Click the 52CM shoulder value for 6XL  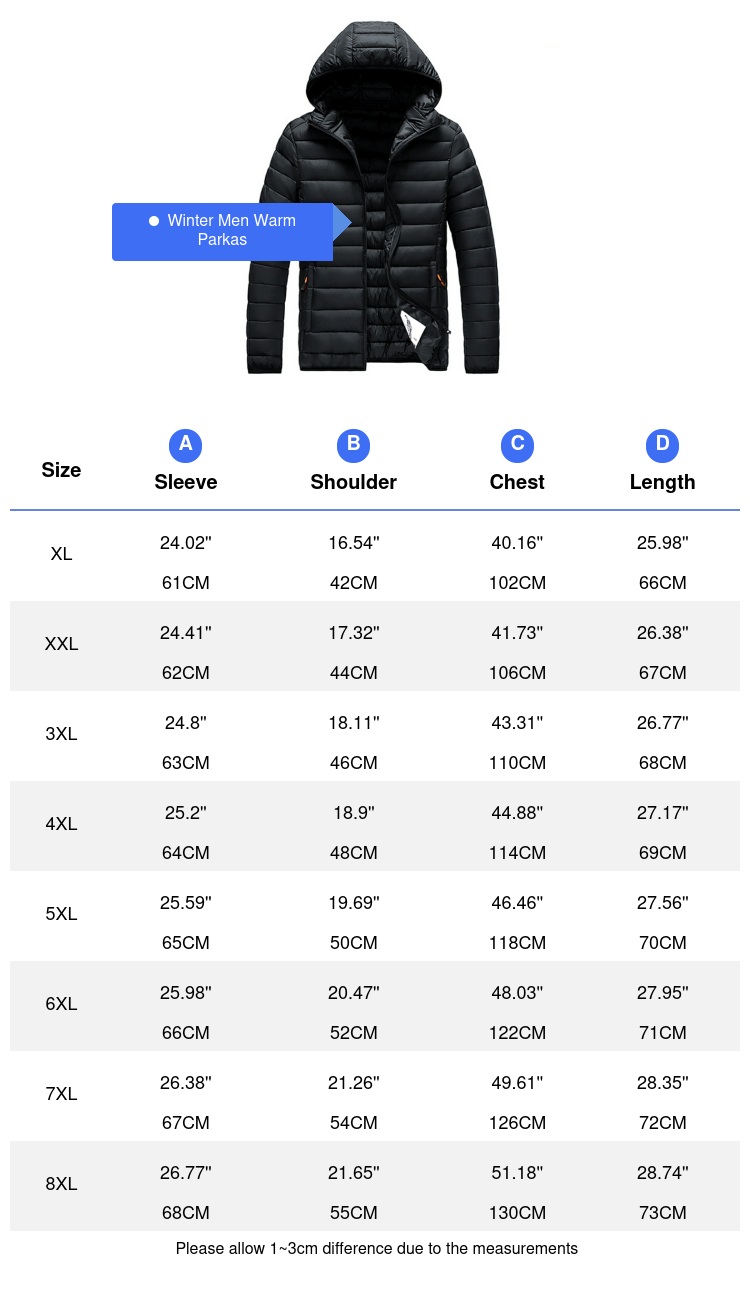pos(354,1033)
